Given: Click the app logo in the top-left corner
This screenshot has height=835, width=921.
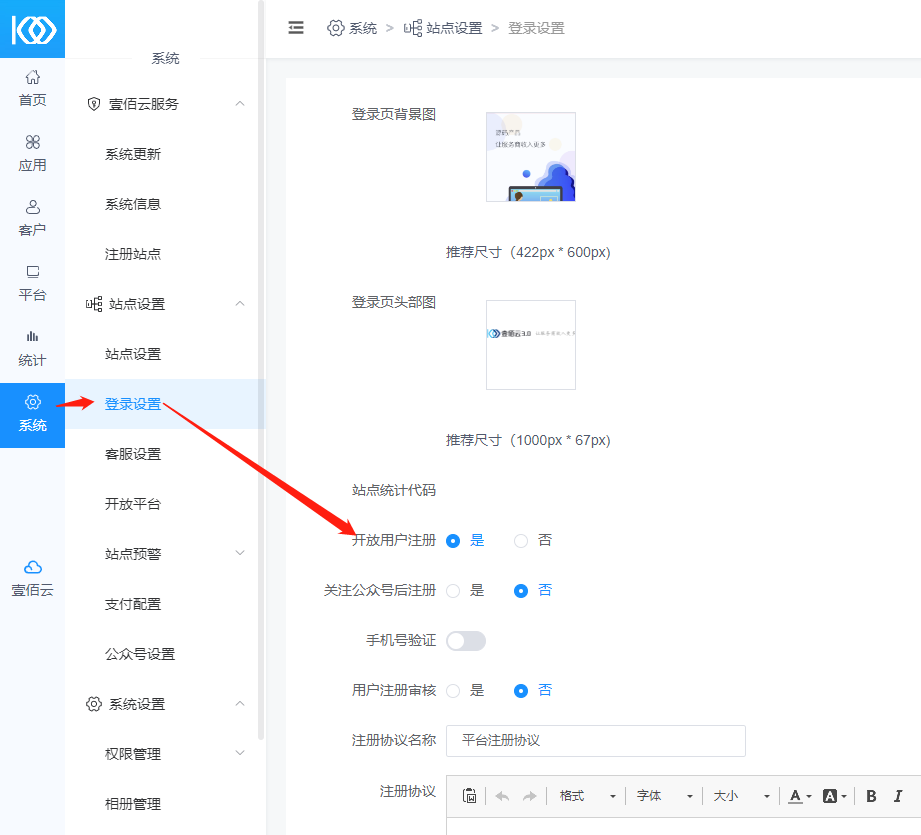Looking at the screenshot, I should pos(32,29).
